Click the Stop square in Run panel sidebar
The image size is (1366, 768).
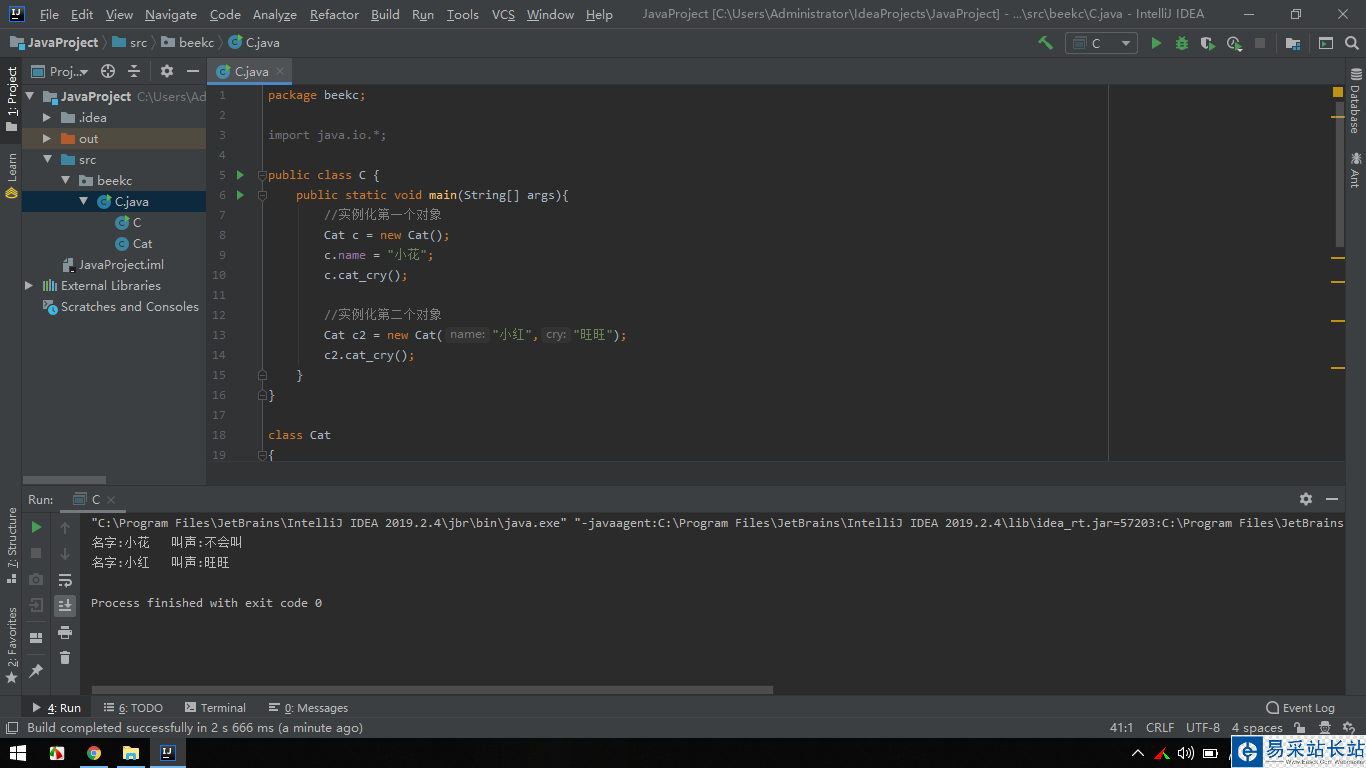[x=36, y=553]
